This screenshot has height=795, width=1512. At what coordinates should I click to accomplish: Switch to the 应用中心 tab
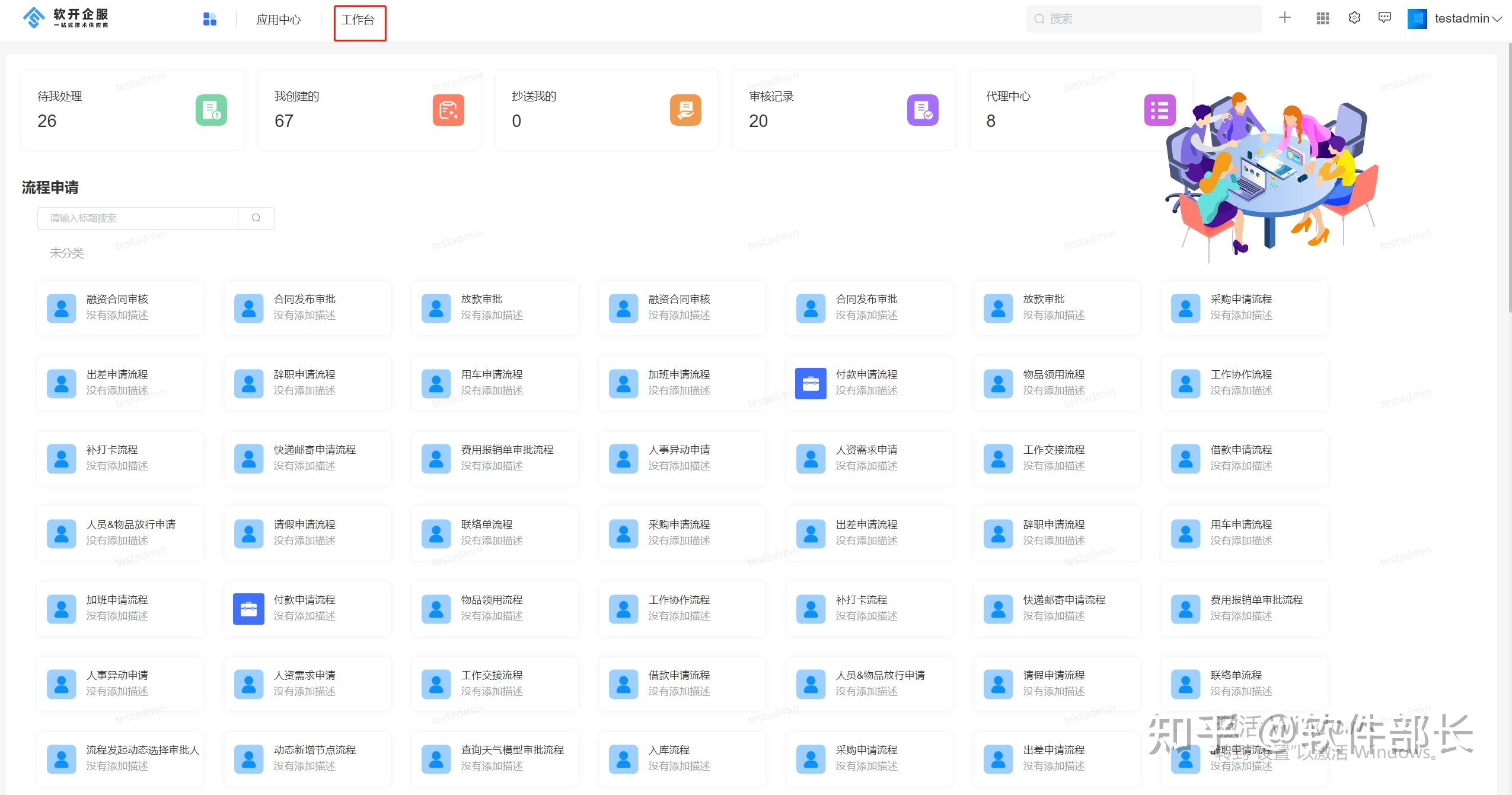[x=278, y=20]
